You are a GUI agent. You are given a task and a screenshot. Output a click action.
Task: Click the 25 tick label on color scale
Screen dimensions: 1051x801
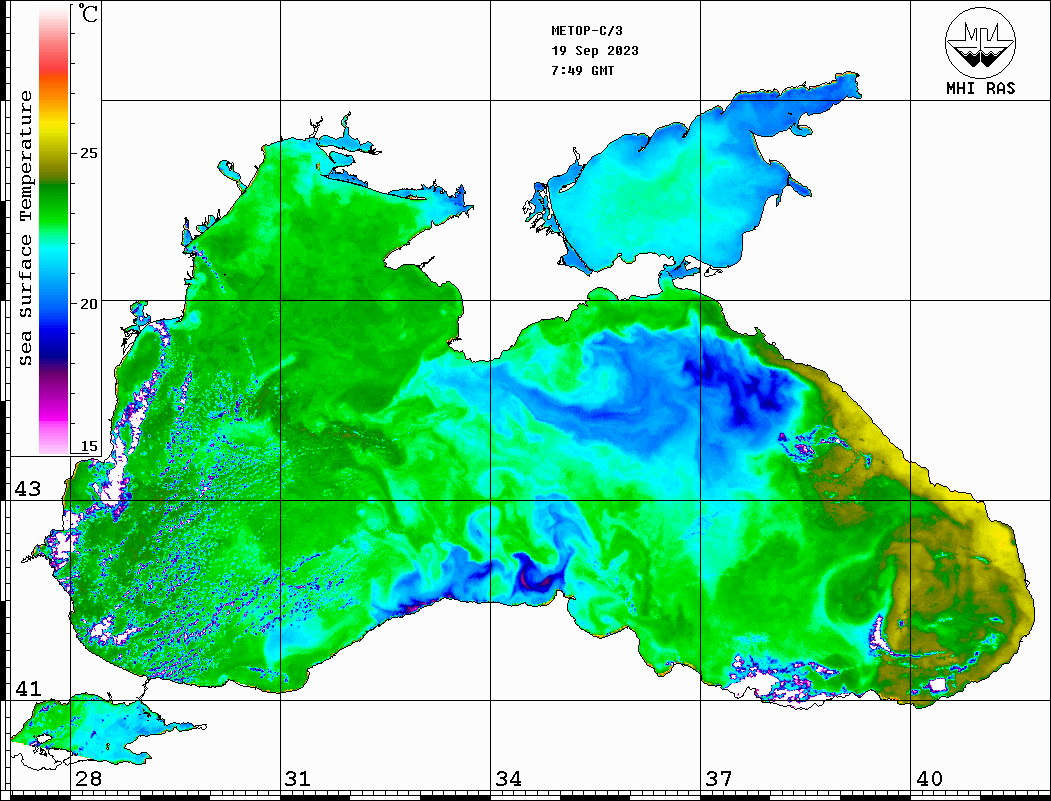tap(88, 153)
